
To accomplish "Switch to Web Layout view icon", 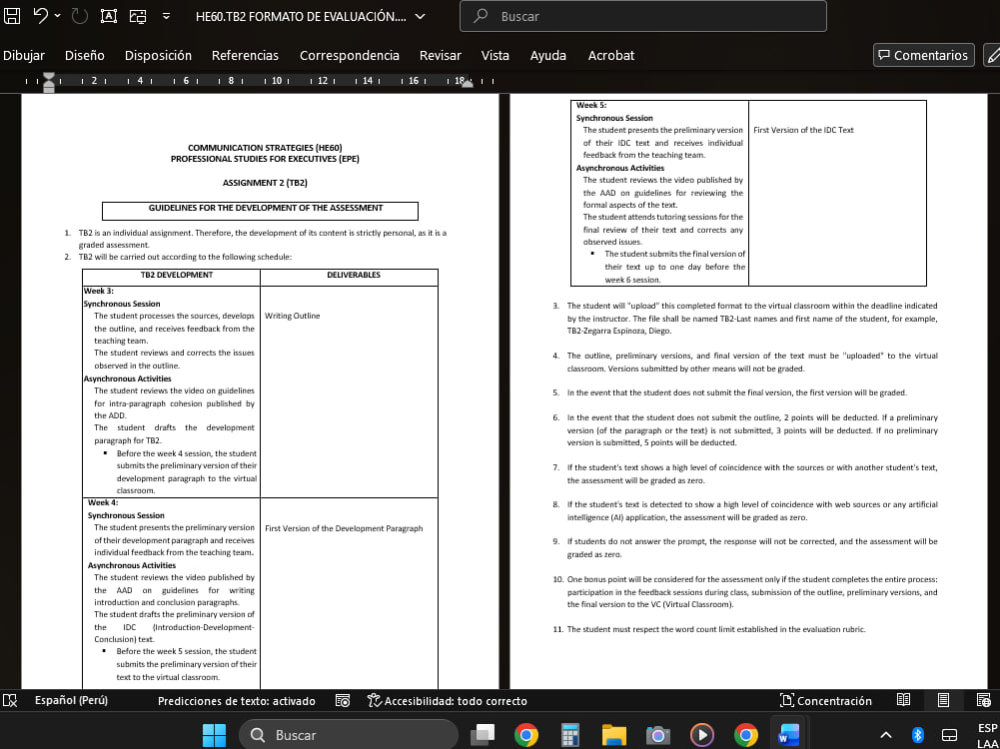I will [983, 700].
